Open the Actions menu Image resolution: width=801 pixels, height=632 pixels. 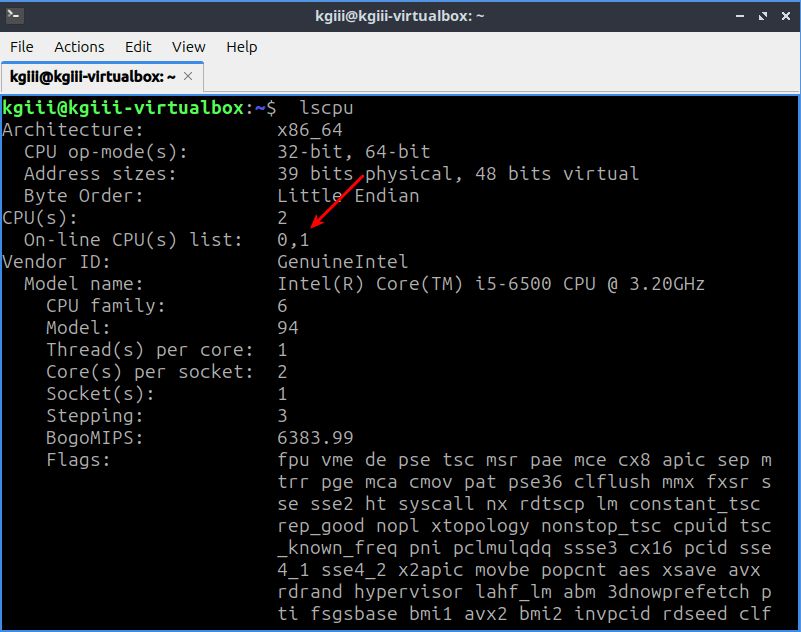(79, 47)
